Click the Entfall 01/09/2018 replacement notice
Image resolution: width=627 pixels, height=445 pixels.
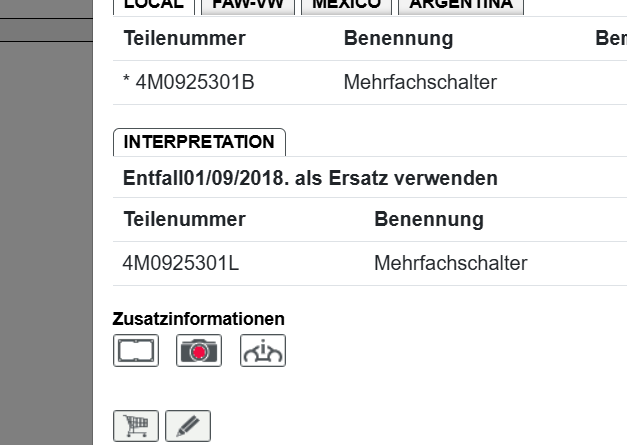[310, 179]
